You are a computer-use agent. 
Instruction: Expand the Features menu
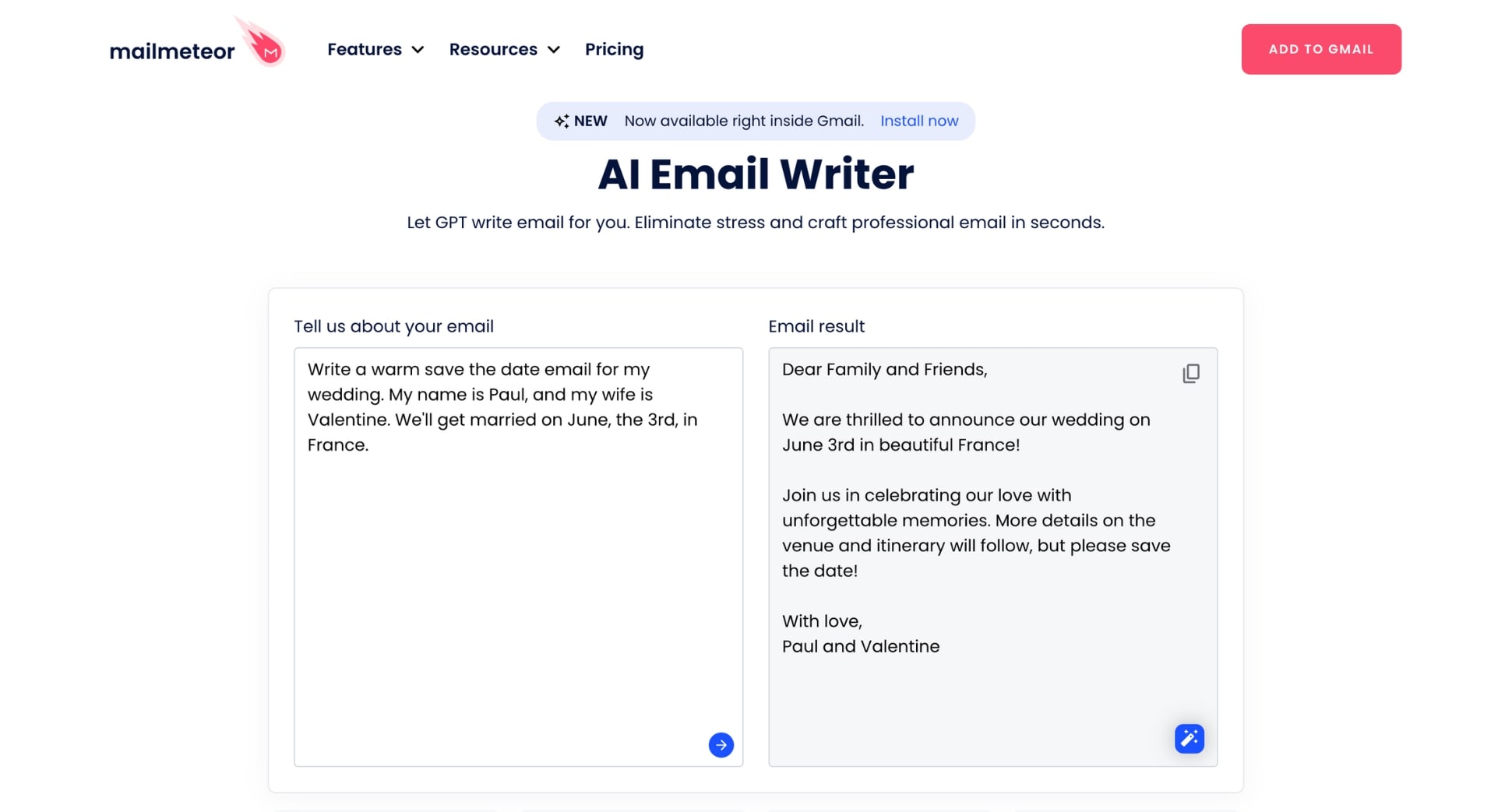click(364, 49)
